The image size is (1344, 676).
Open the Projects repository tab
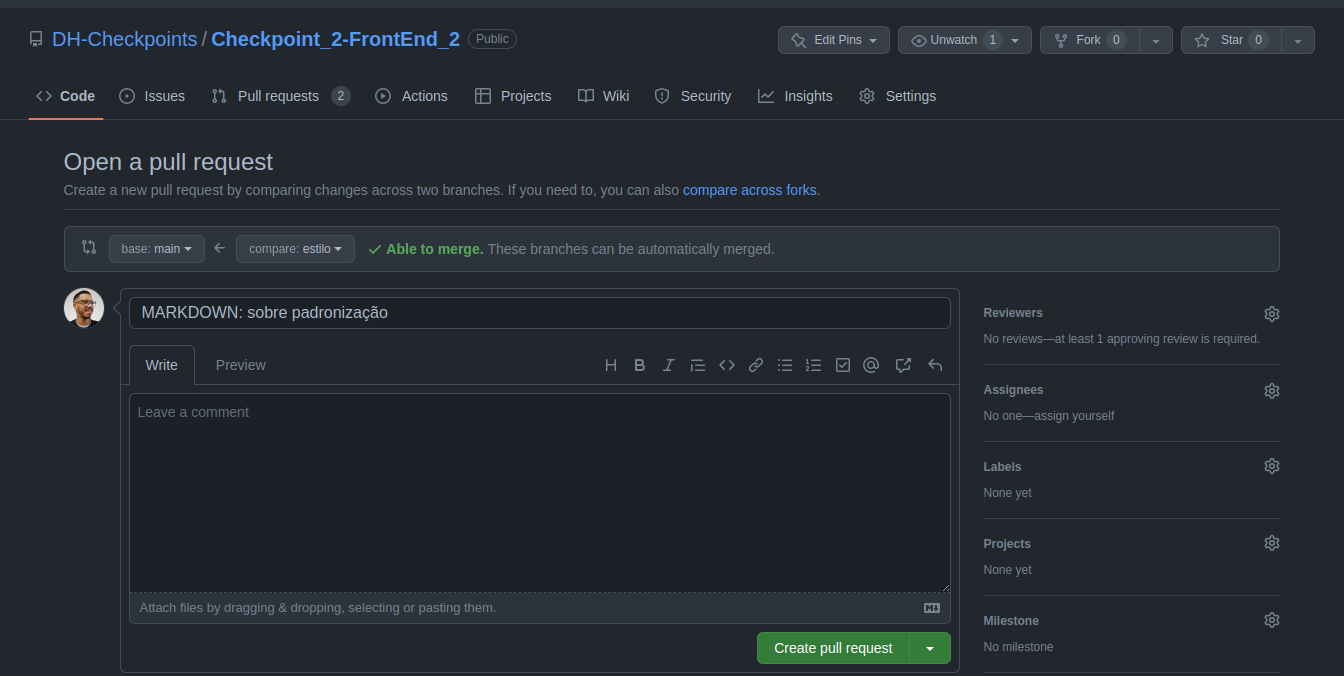513,96
